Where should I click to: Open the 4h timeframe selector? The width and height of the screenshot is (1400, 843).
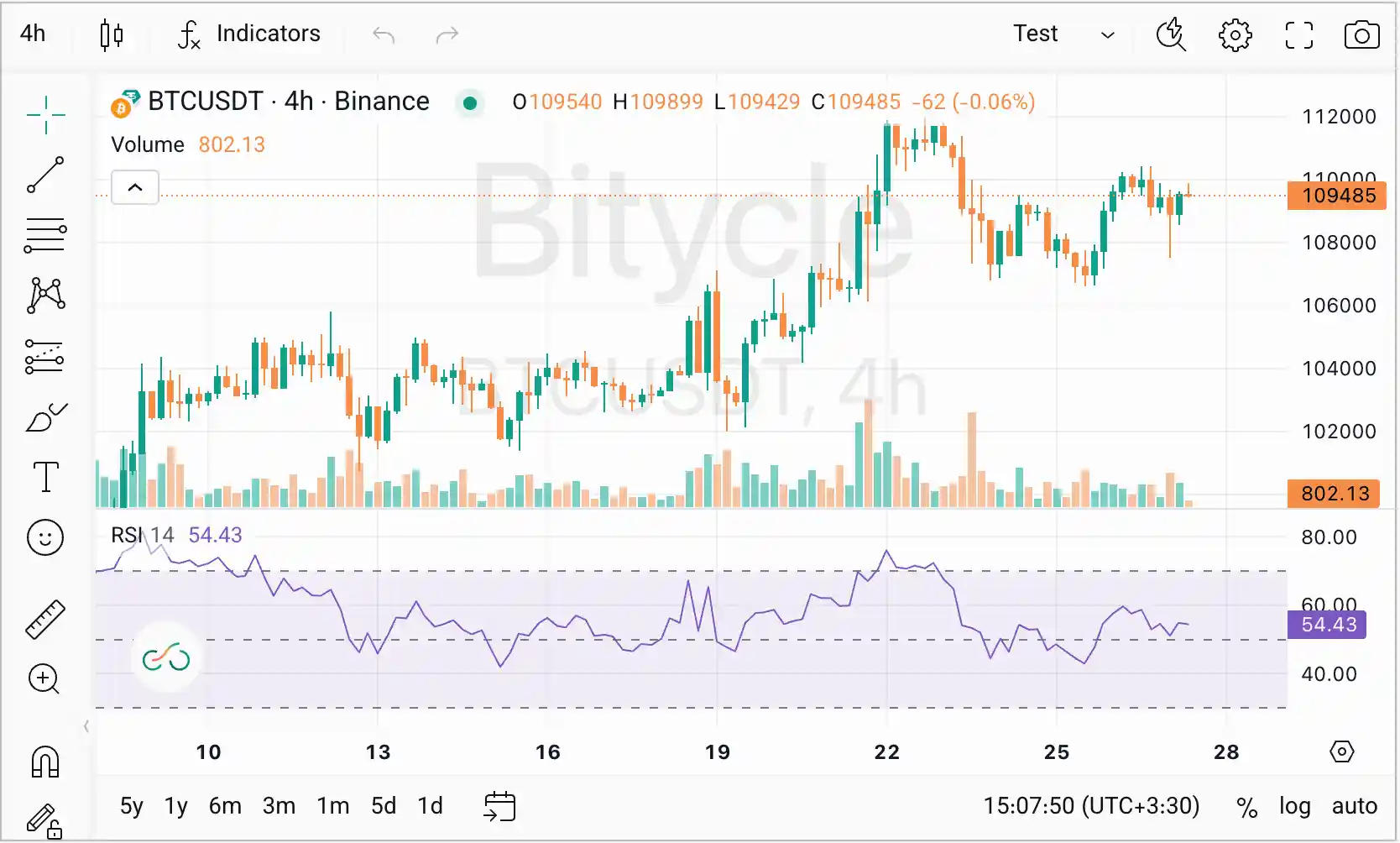tap(34, 34)
